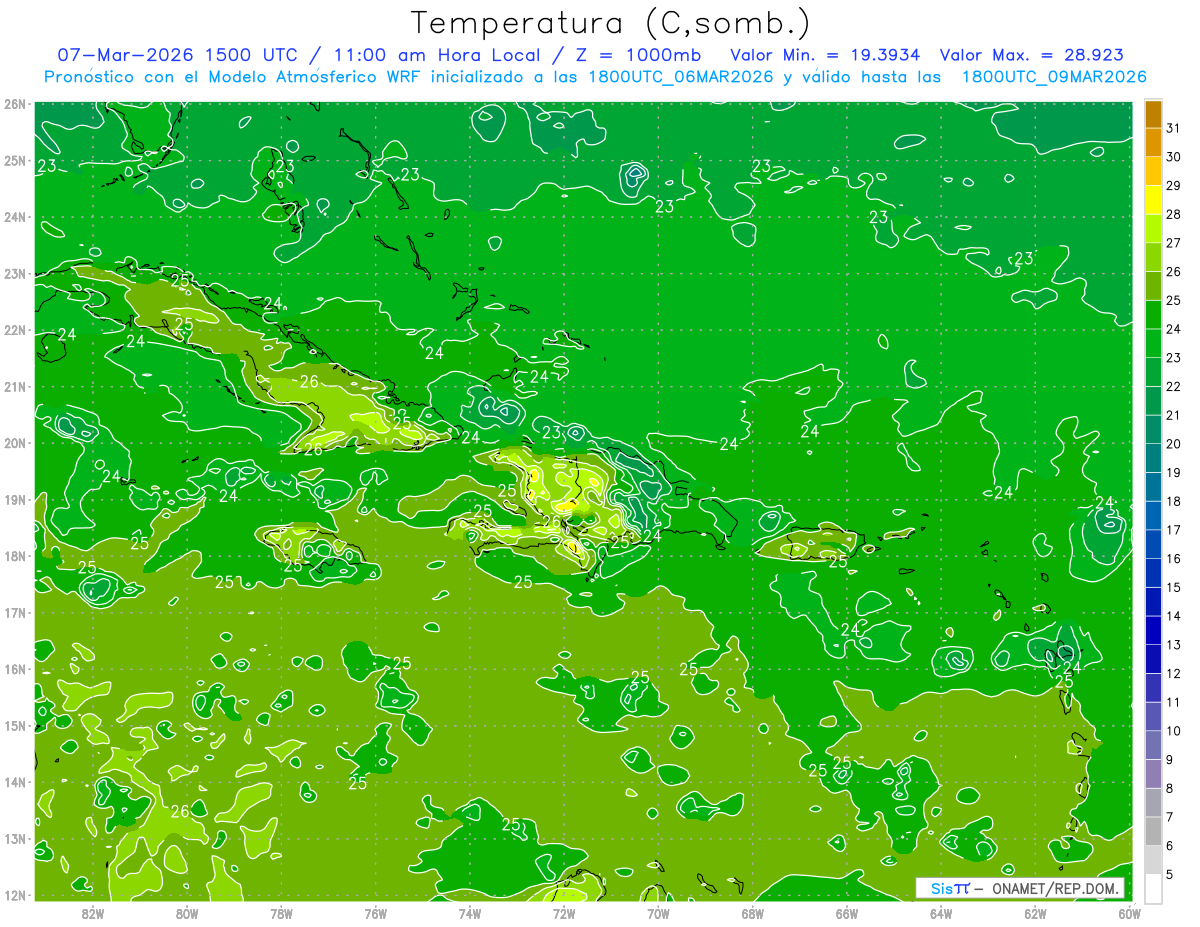Click the 70W longitude label

(658, 913)
